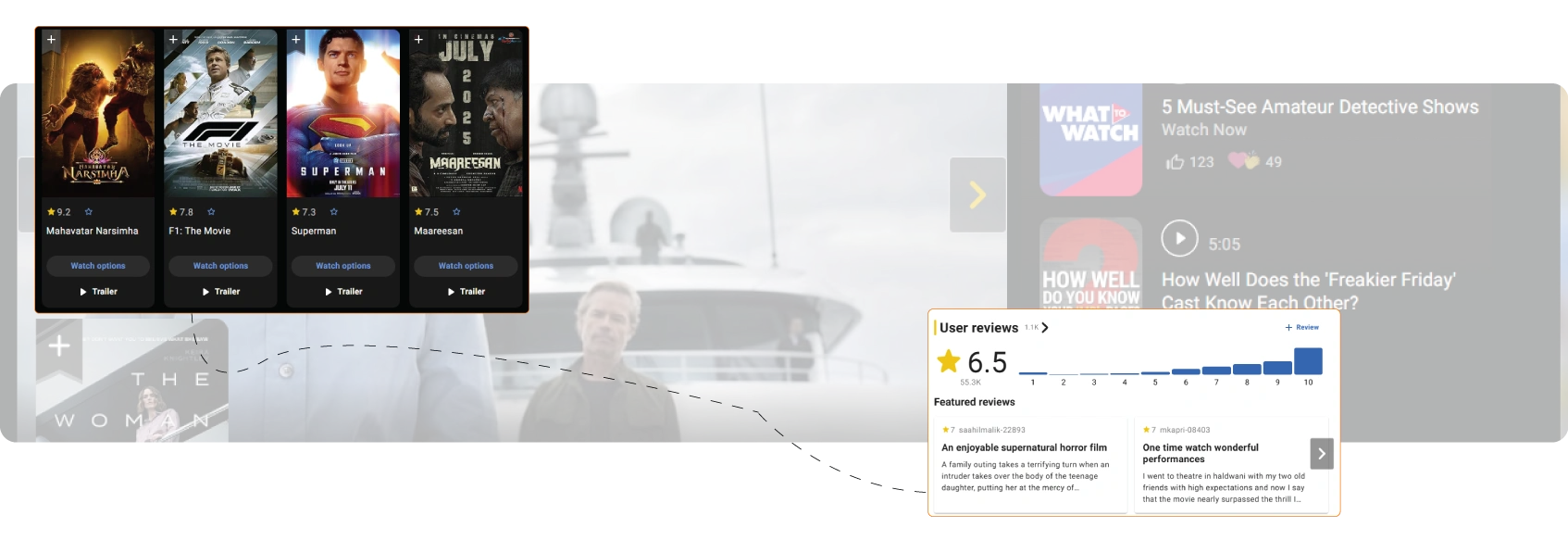
Task: Open the 'An enjoyable supernatural horror film' review
Action: [x=1024, y=447]
